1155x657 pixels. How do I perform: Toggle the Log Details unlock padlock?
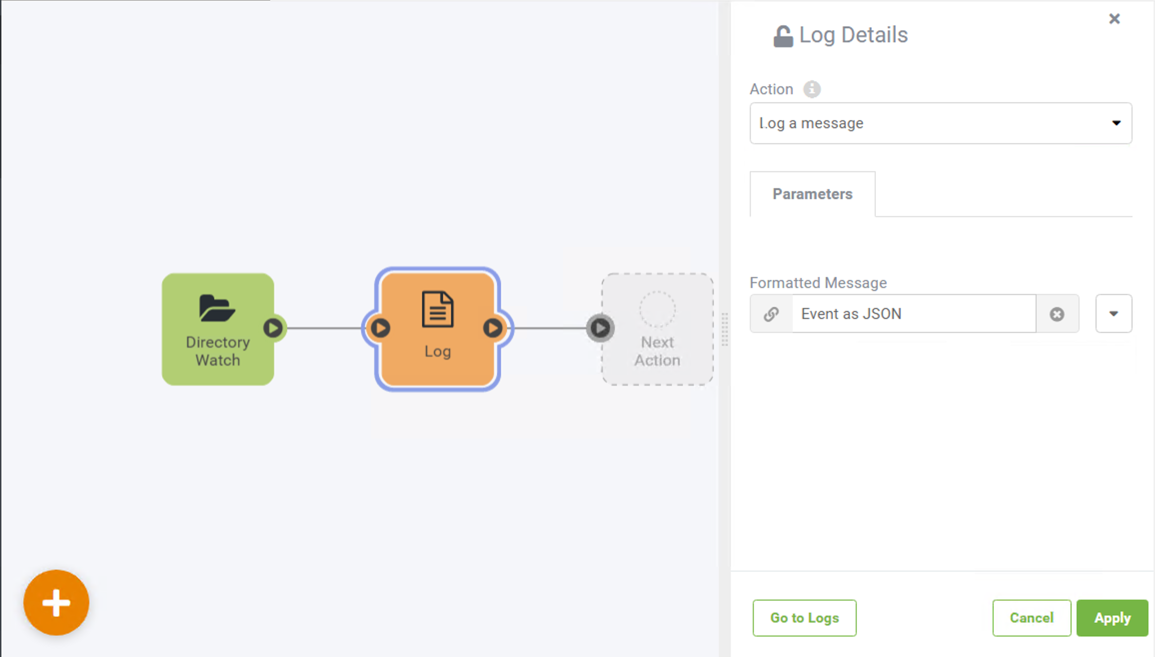pyautogui.click(x=782, y=35)
